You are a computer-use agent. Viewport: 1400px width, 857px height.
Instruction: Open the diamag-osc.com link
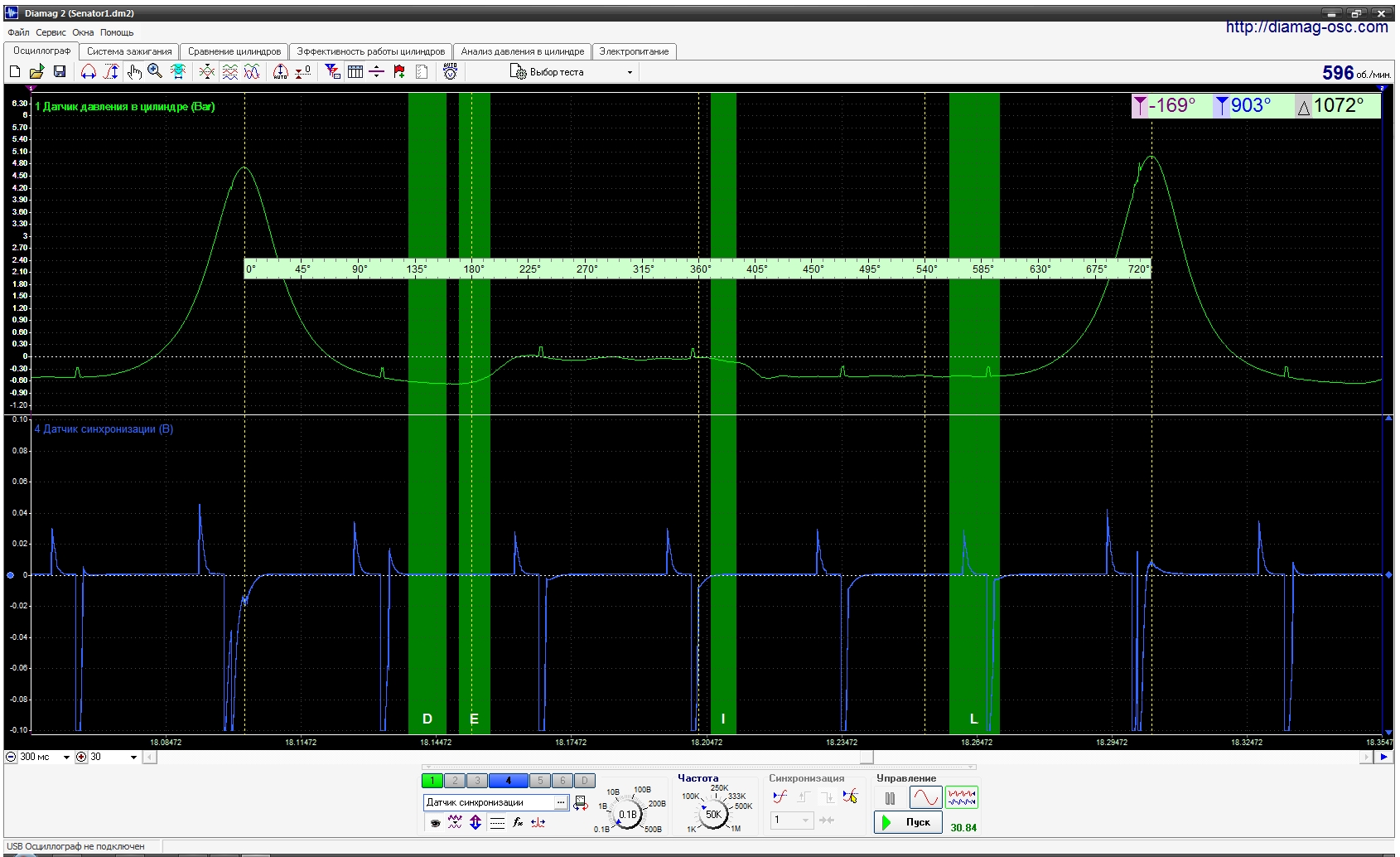(1306, 27)
